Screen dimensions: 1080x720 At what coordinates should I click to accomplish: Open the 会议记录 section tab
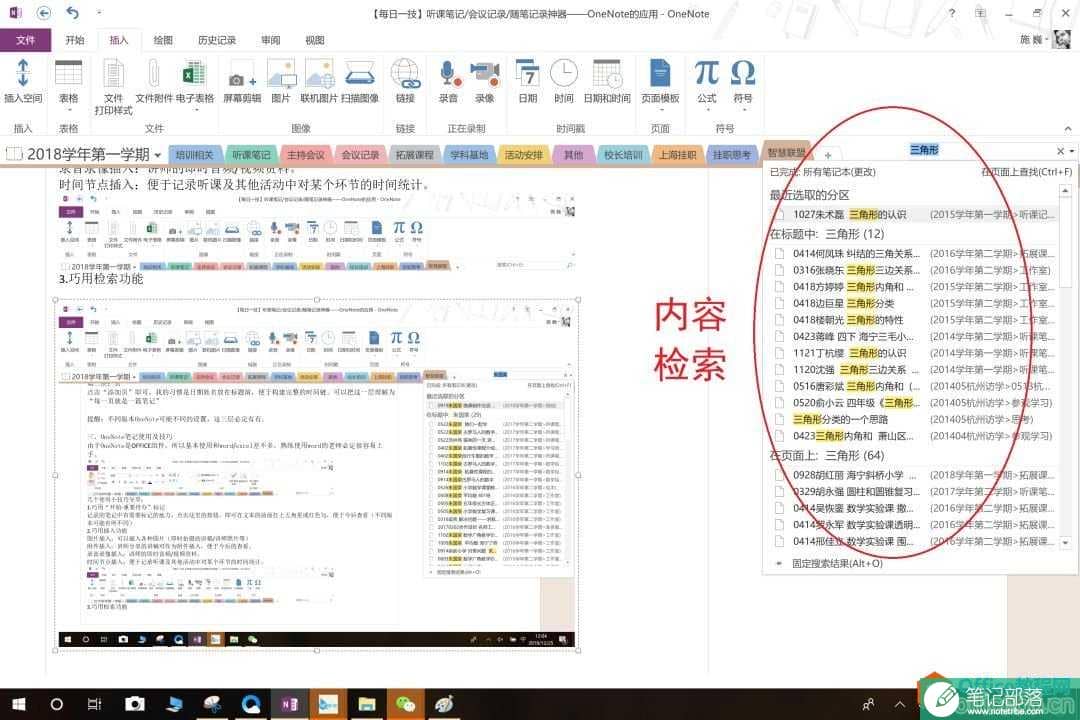coord(360,155)
